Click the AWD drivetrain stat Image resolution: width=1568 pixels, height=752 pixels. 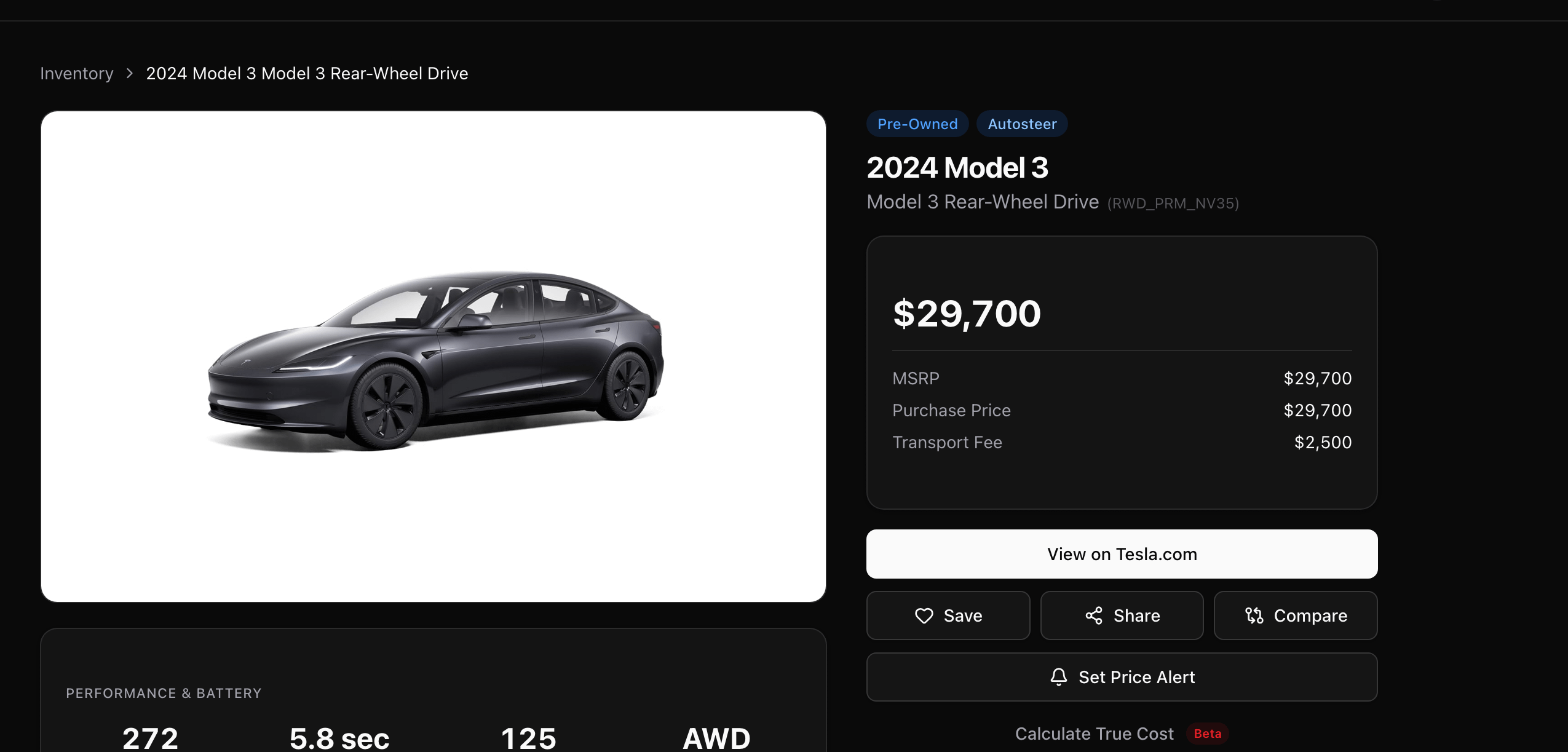click(716, 738)
